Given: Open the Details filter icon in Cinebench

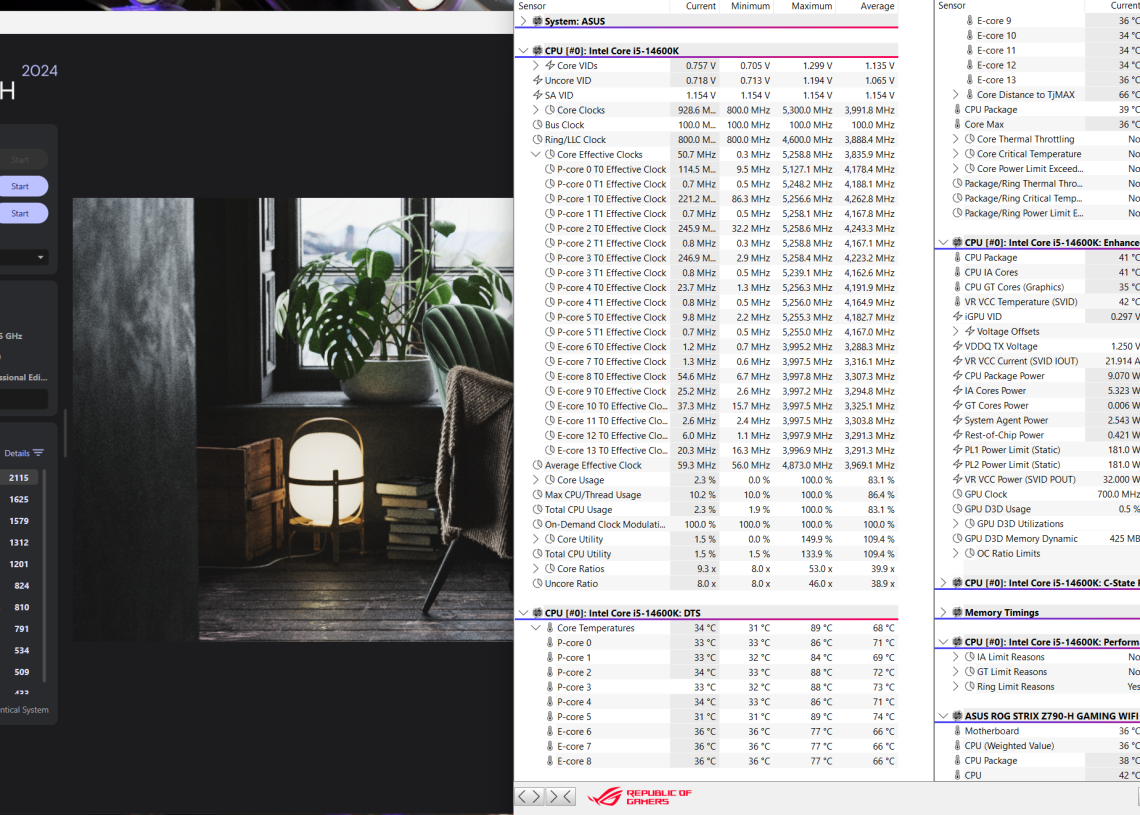Looking at the screenshot, I should (39, 453).
